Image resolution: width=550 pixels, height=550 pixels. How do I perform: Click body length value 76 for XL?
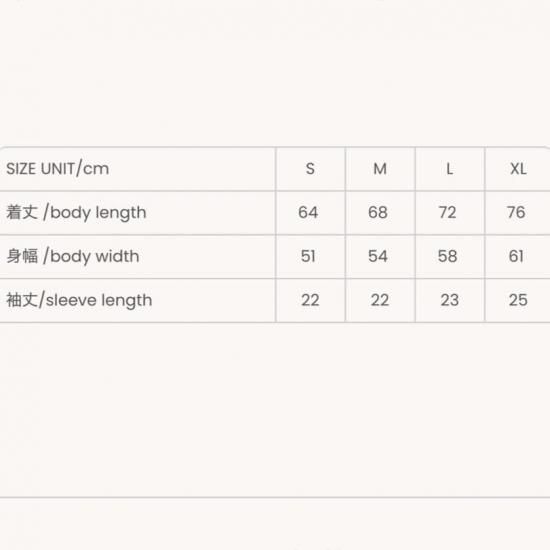[516, 212]
